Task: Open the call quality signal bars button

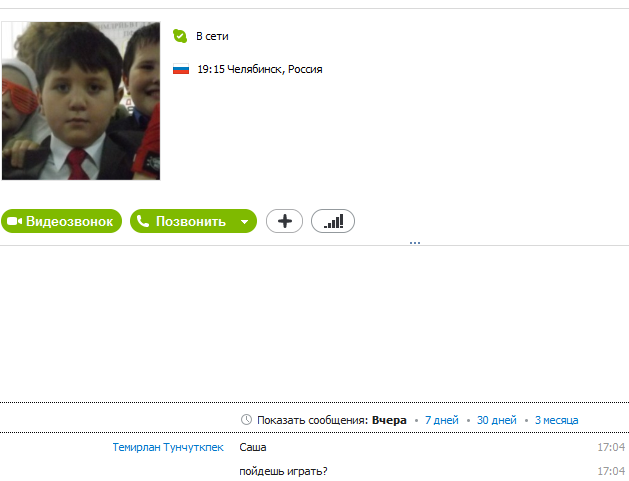Action: [333, 221]
